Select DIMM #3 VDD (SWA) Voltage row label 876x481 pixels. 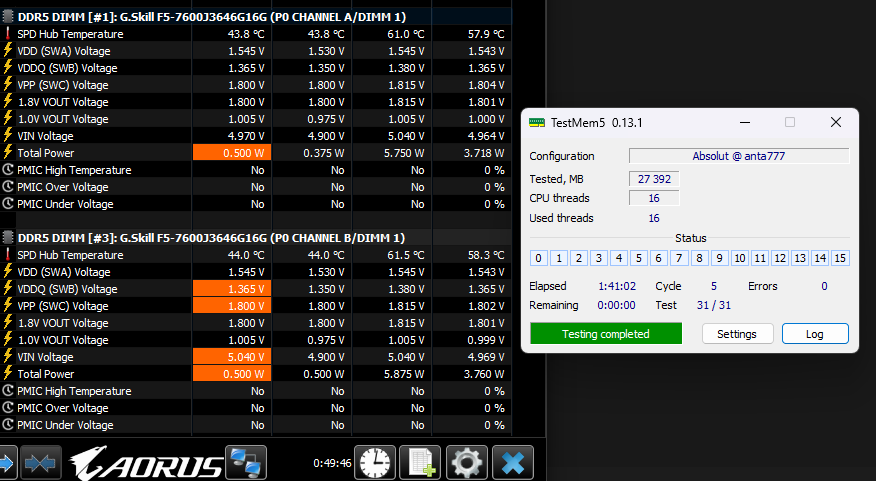[x=64, y=272]
